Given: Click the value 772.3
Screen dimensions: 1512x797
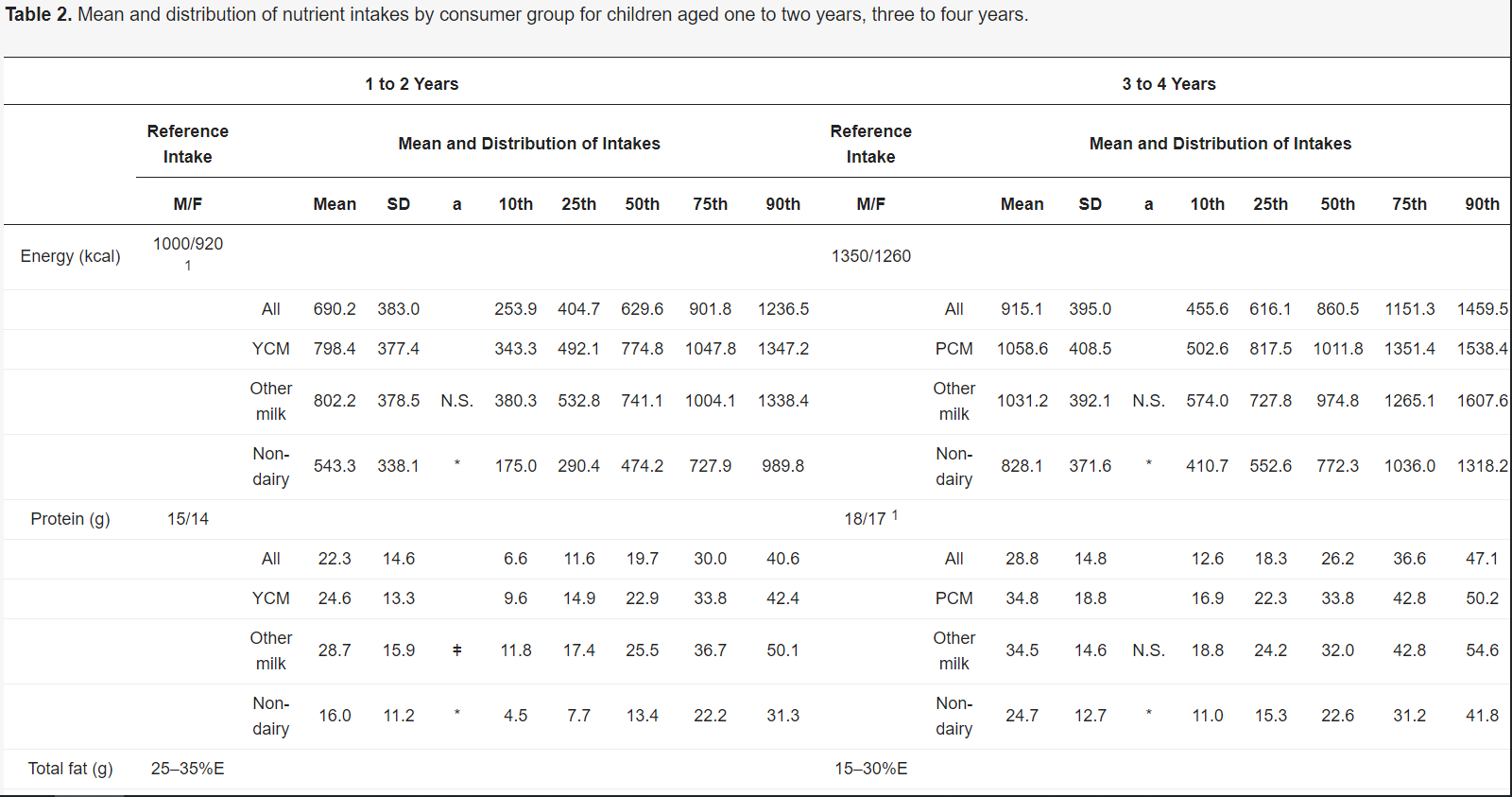Looking at the screenshot, I should pyautogui.click(x=1338, y=466).
